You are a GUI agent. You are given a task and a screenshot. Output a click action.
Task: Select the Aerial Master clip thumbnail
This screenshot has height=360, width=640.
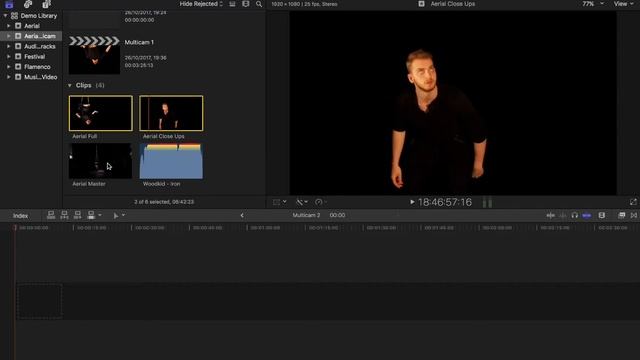(100, 161)
